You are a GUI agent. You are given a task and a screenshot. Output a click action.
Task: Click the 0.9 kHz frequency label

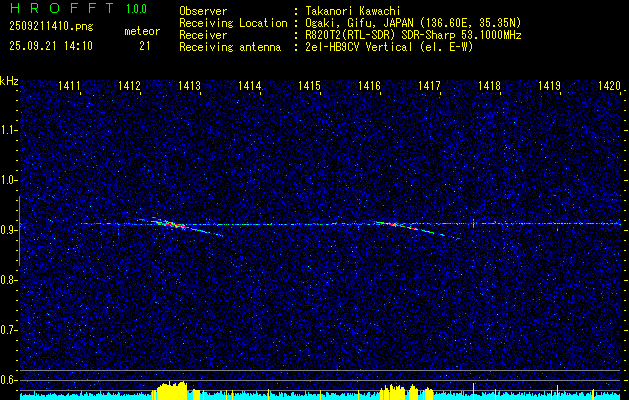point(7,230)
